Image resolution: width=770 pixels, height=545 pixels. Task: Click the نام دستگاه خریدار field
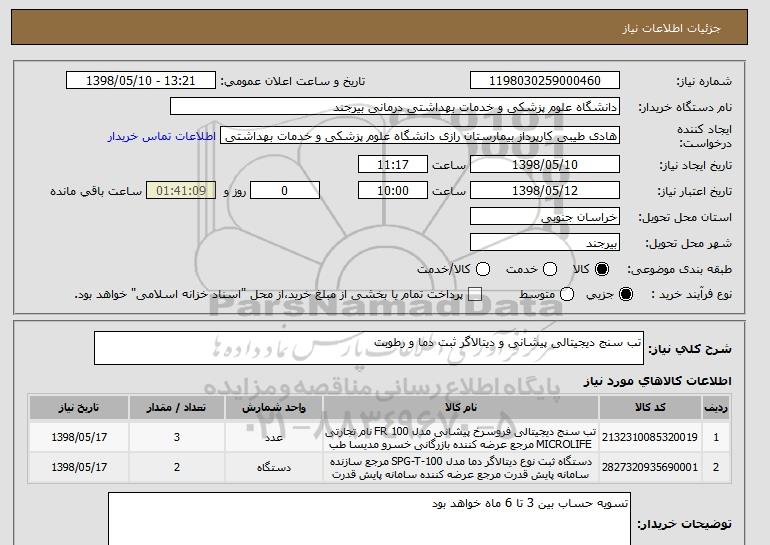coord(395,107)
